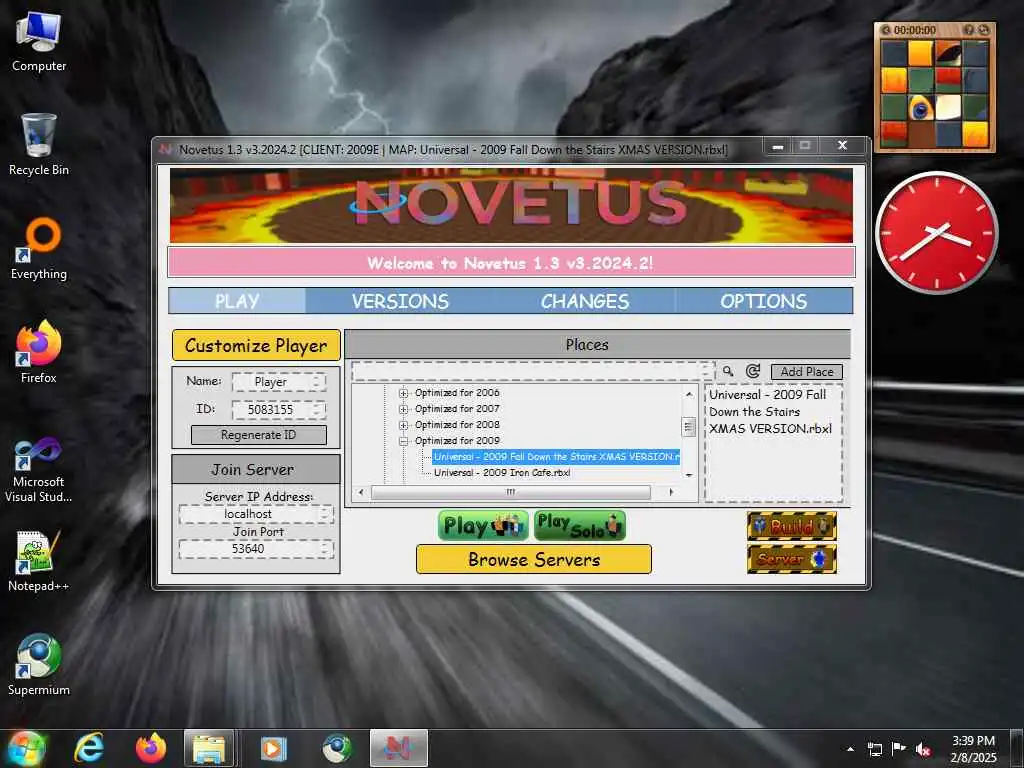Click the Novetus title bar icon
Image resolution: width=1024 pixels, height=768 pixels.
[167, 150]
